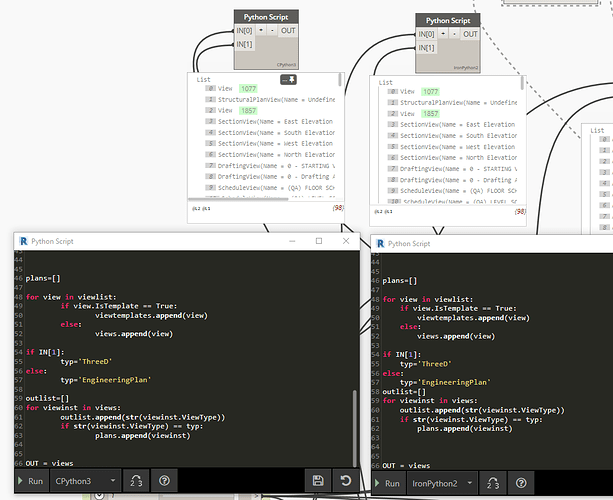Screen dimensions: 613x500
Task: Click vertical scrollbar of left preview list
Action: pos(340,80)
